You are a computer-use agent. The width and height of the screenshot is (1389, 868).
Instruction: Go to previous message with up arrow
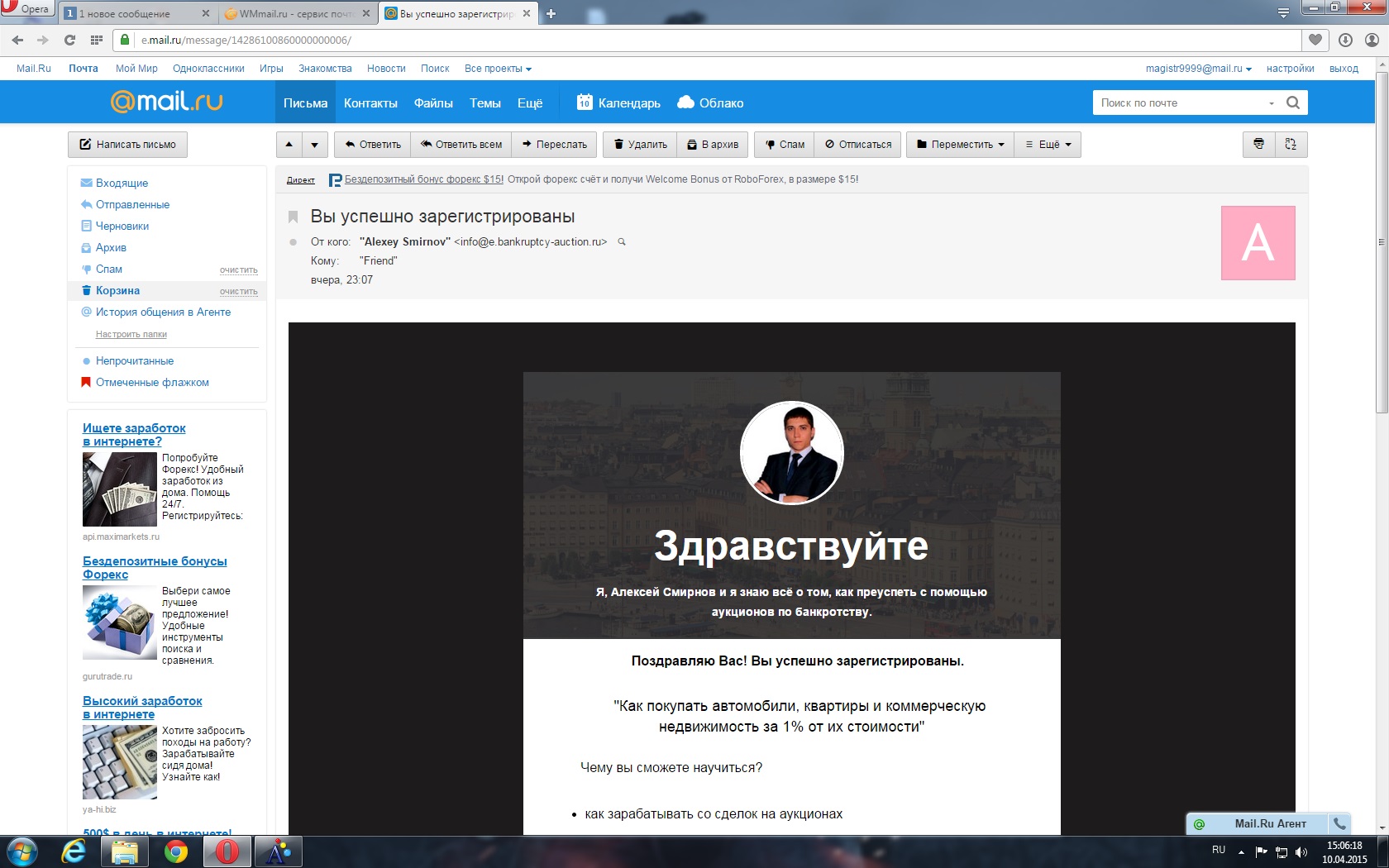point(289,145)
